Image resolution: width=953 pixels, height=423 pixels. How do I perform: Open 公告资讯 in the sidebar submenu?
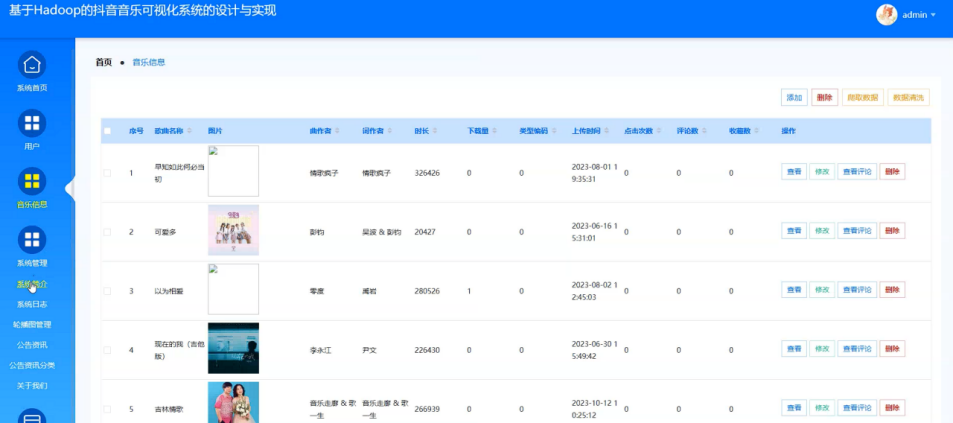click(32, 345)
